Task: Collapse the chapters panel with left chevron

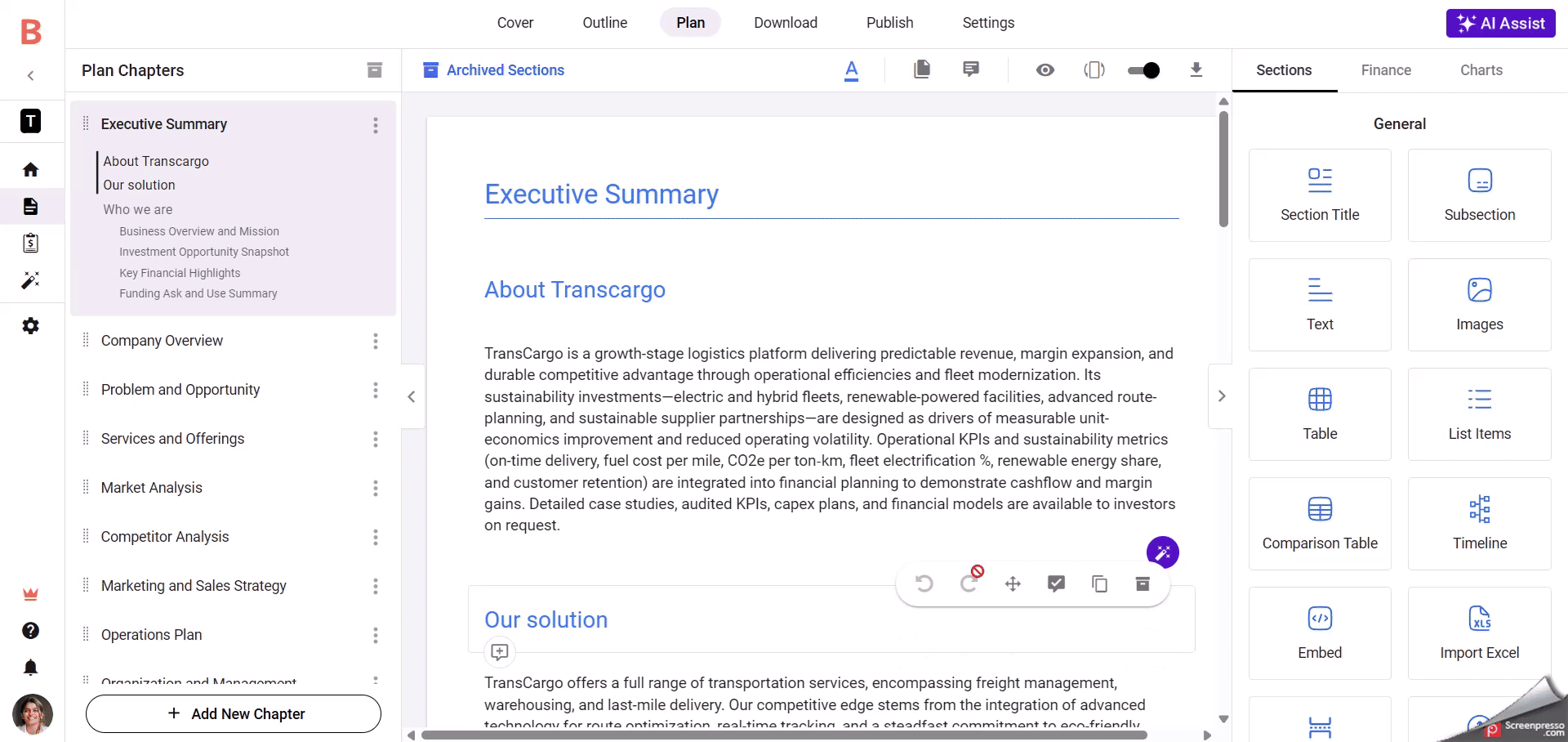Action: [412, 397]
